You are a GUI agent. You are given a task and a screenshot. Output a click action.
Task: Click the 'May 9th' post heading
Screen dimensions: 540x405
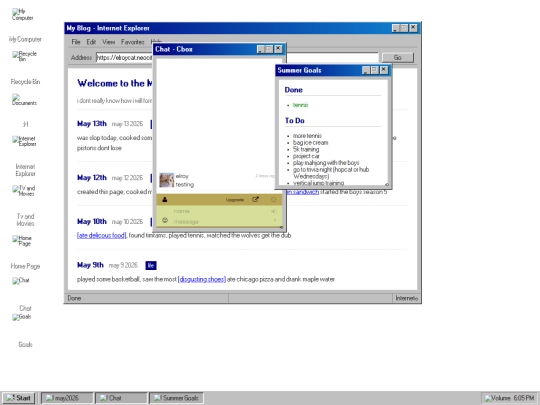90,265
